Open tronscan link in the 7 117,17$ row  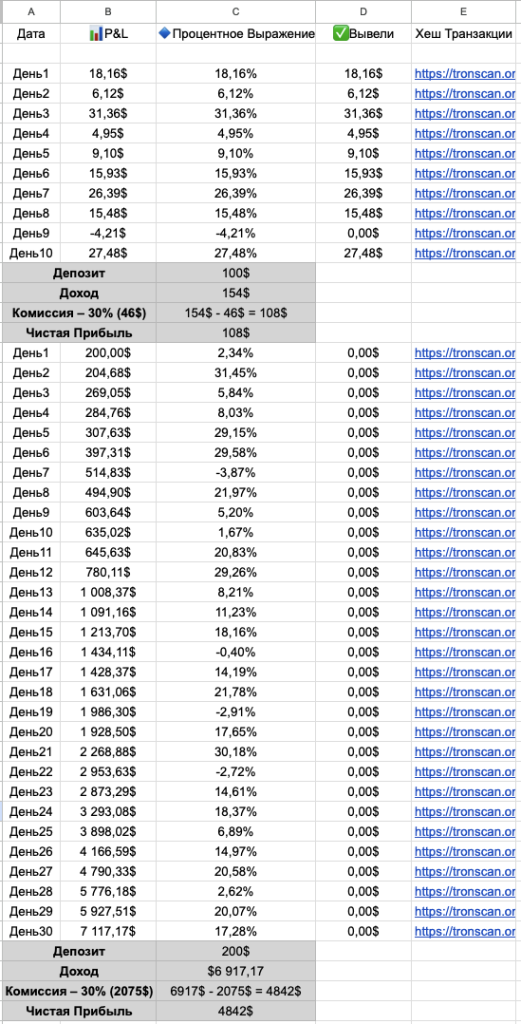tap(465, 931)
